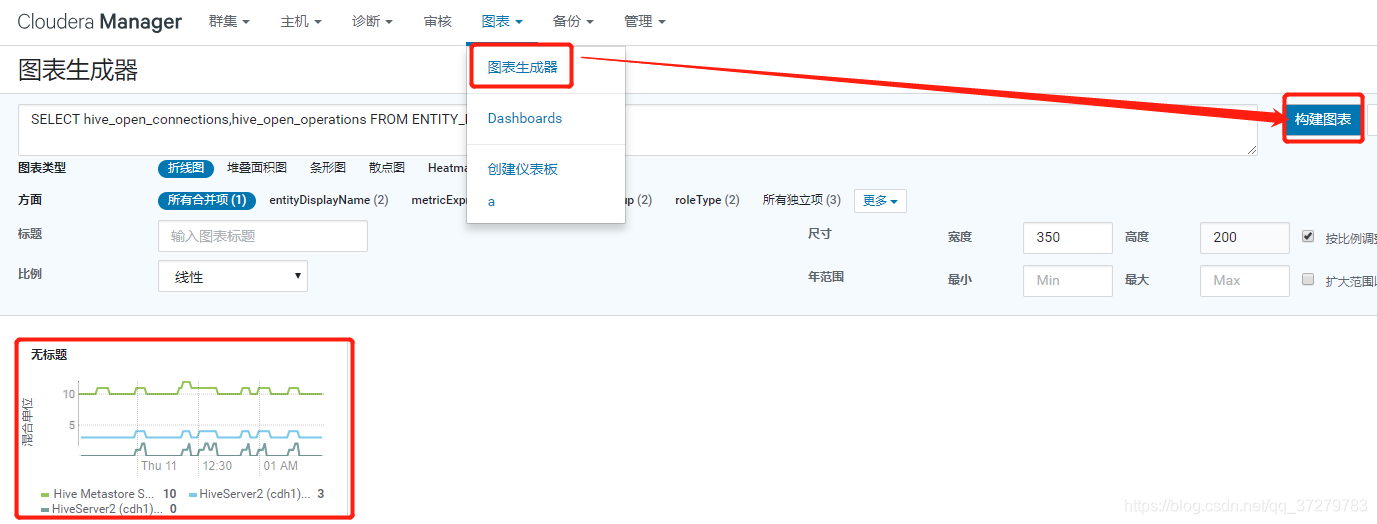Click the 高度 field showing 200
Viewport: 1377px width, 524px height.
[x=1245, y=237]
